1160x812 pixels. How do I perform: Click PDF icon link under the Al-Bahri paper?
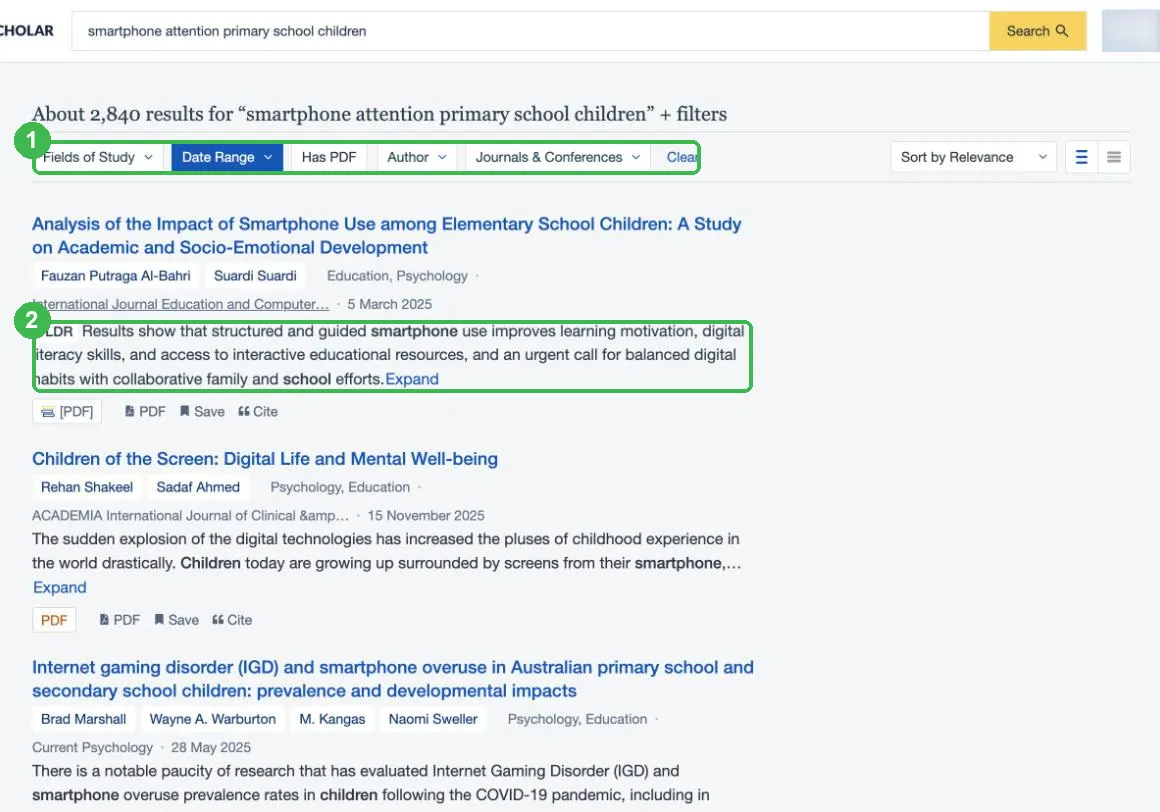[x=145, y=411]
